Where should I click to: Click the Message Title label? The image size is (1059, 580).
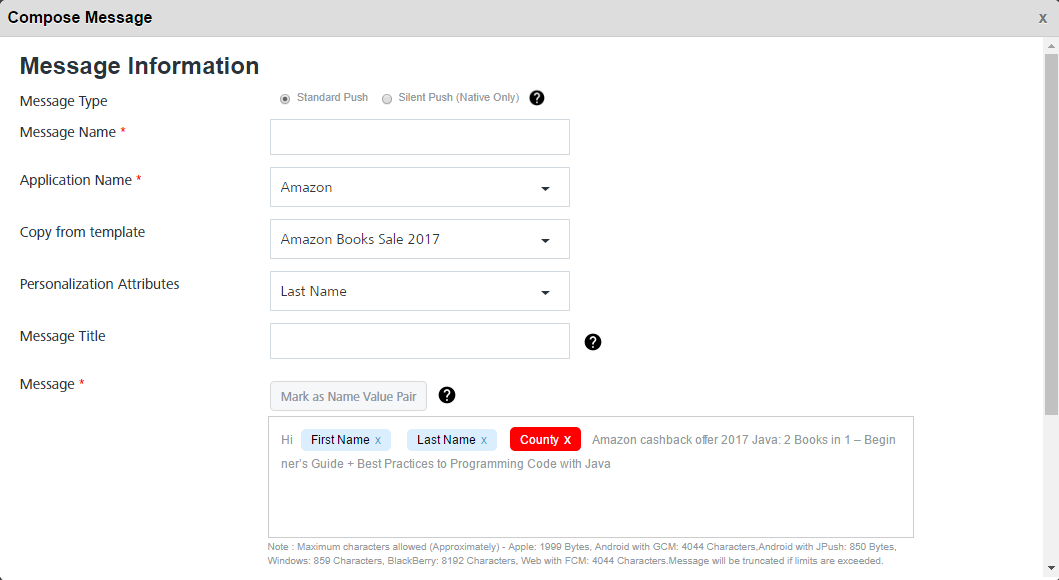tap(62, 336)
